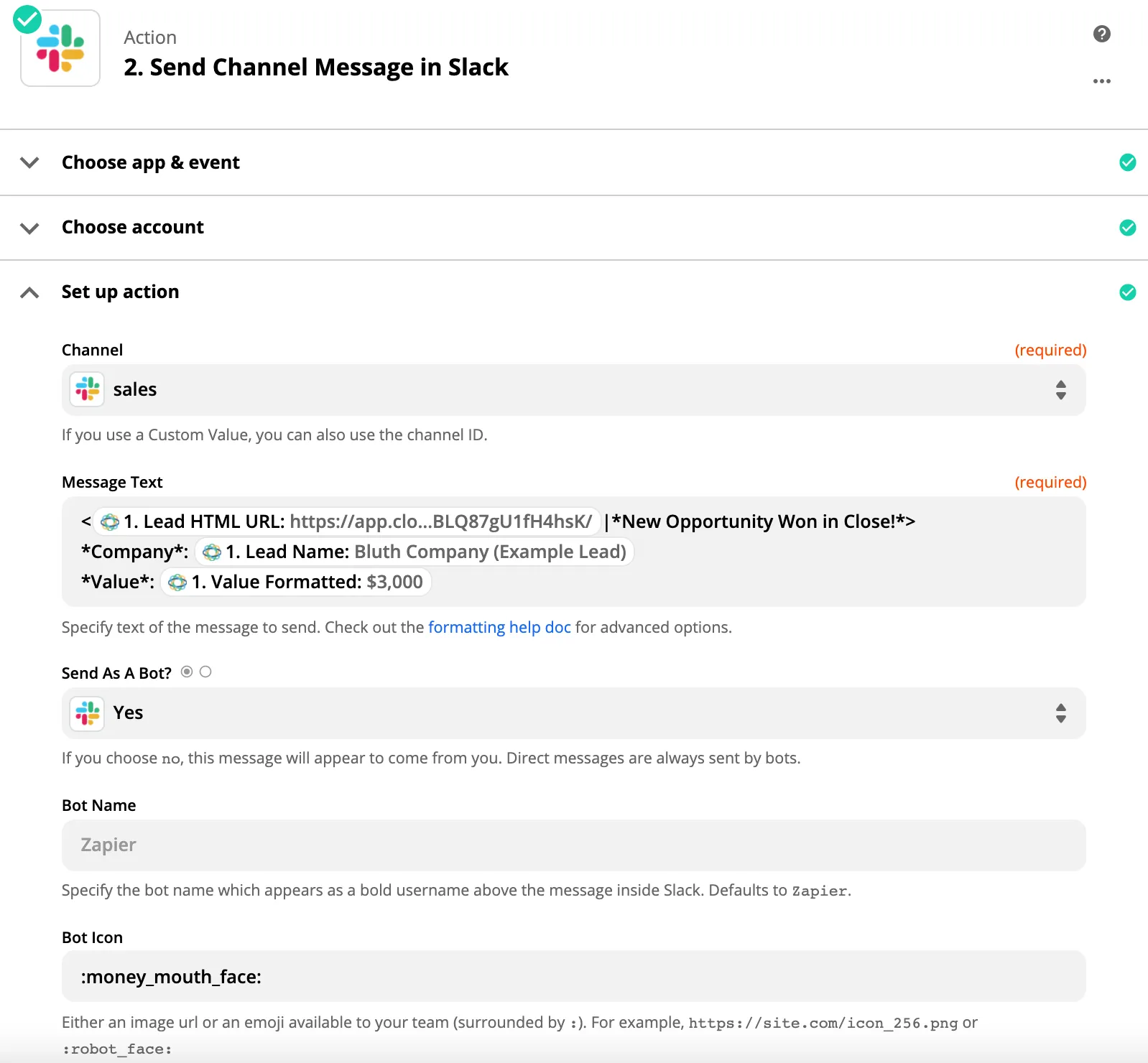Open the Send As A Bot dropdown showing Yes

point(573,713)
